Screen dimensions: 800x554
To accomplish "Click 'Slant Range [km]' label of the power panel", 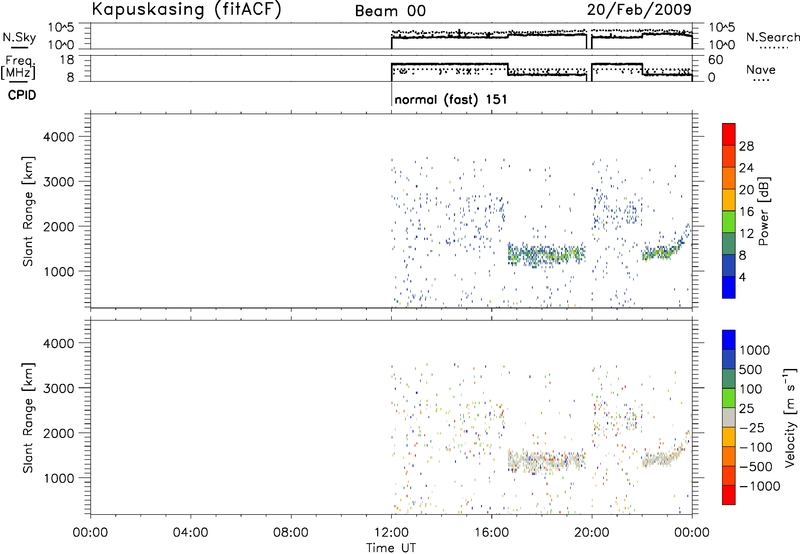I will point(28,211).
